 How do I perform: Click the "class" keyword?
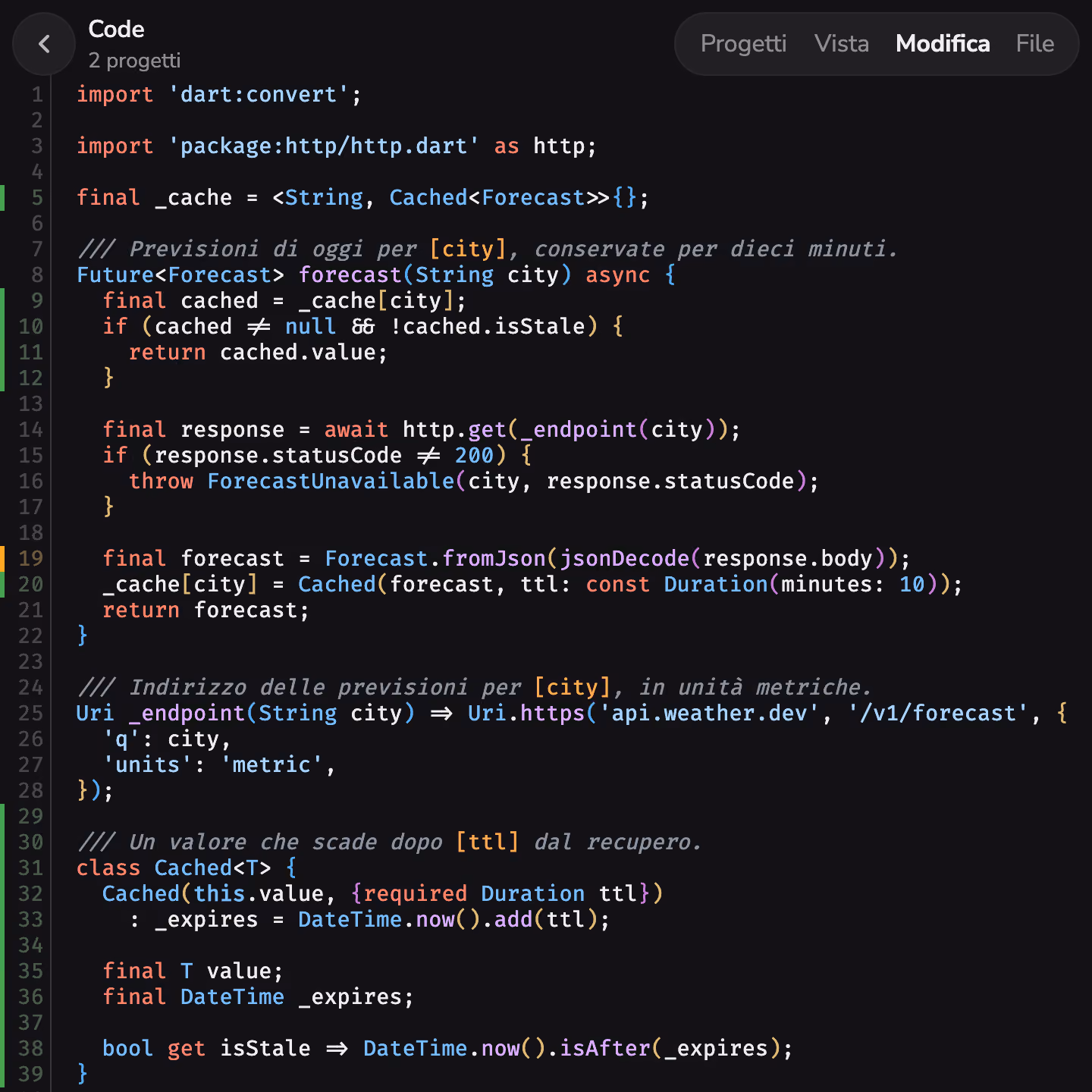[108, 868]
